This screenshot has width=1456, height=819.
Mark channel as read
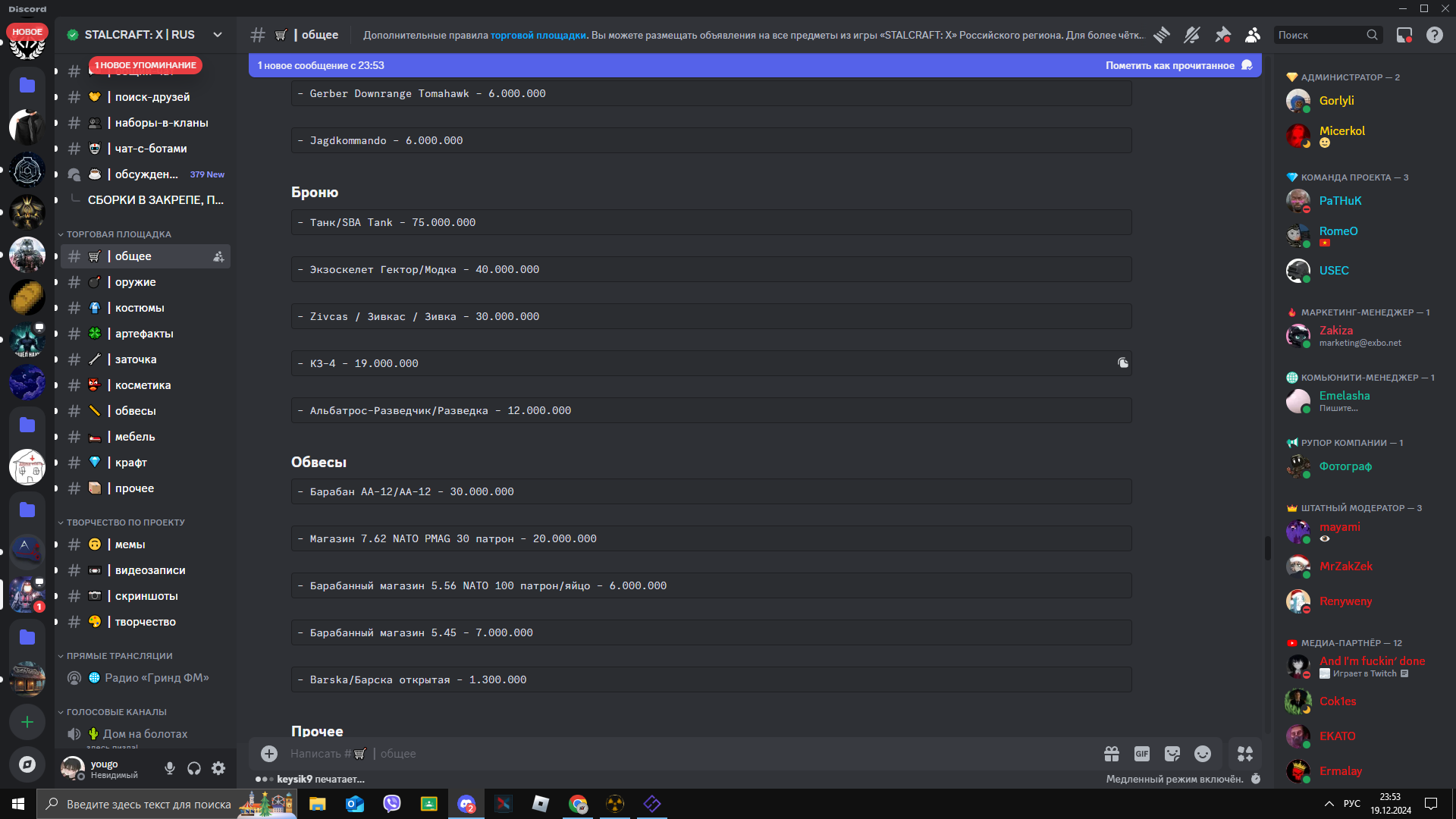coord(1178,65)
